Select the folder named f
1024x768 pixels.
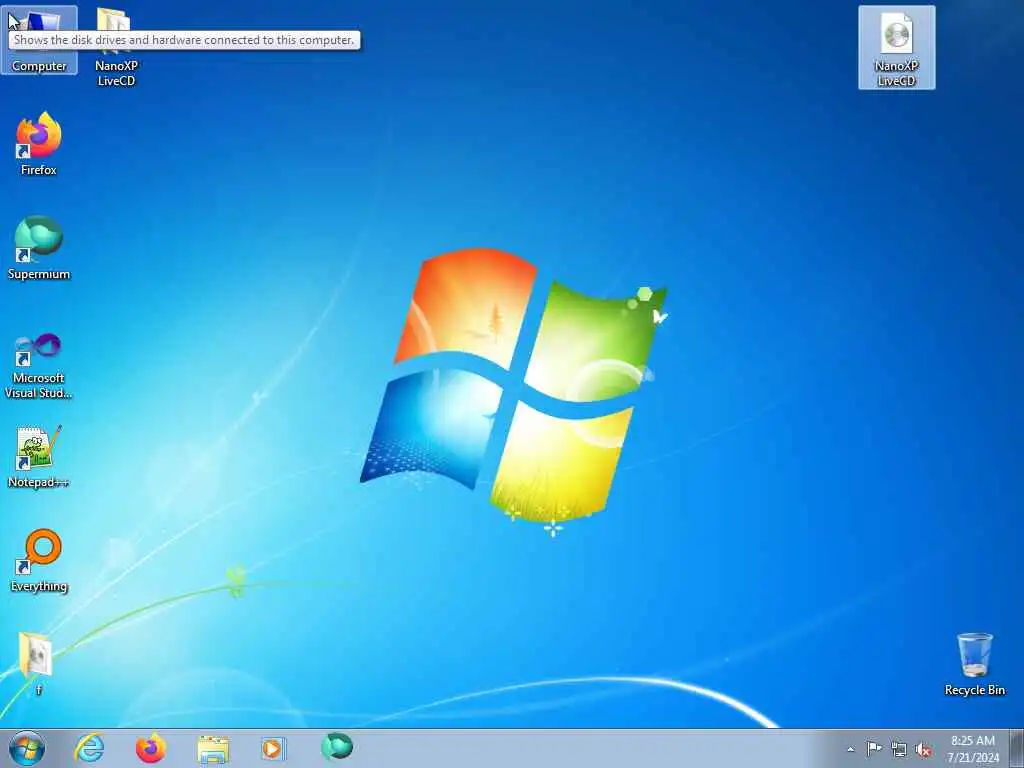37,663
